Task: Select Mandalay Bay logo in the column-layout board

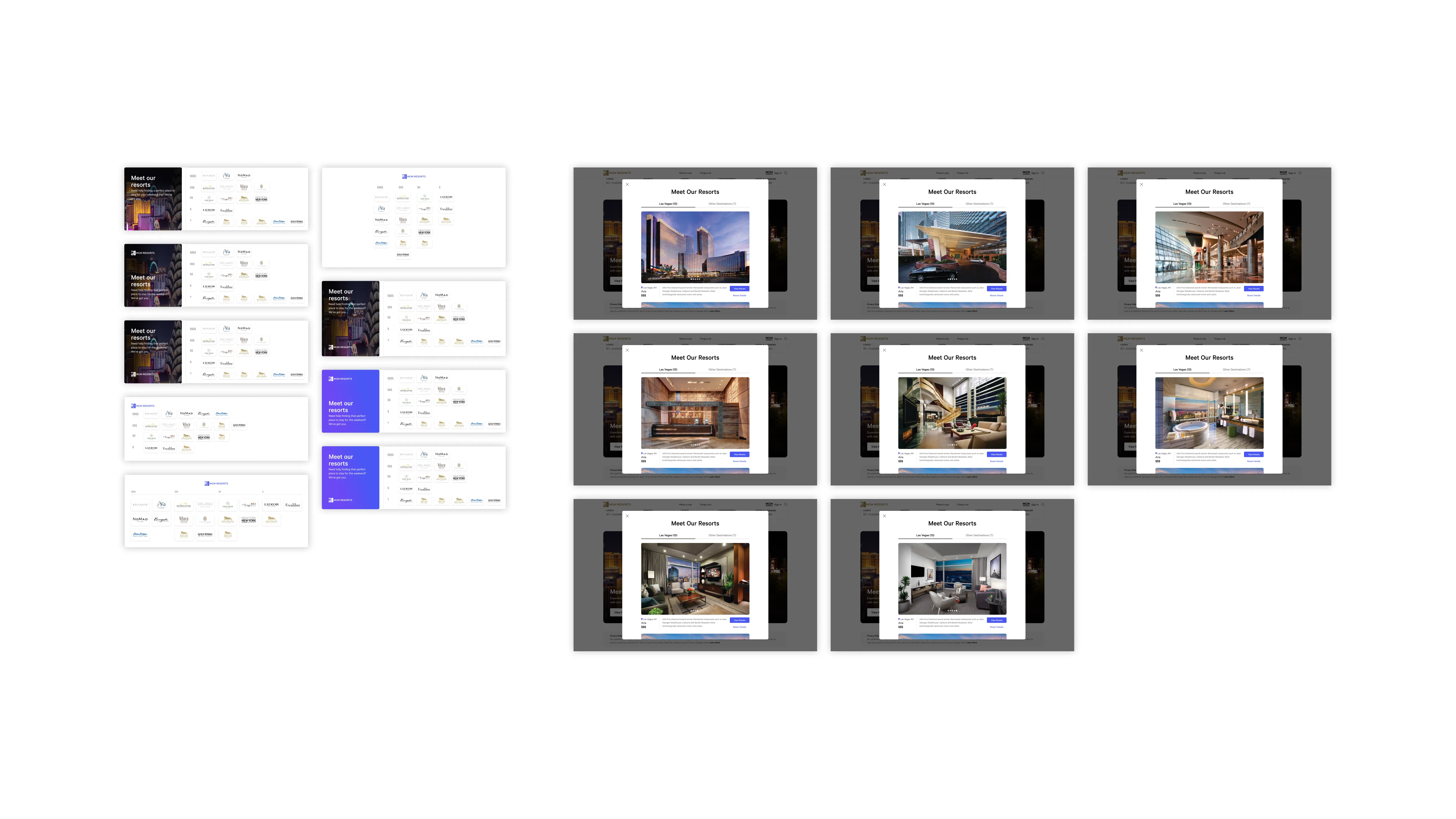Action: [403, 197]
